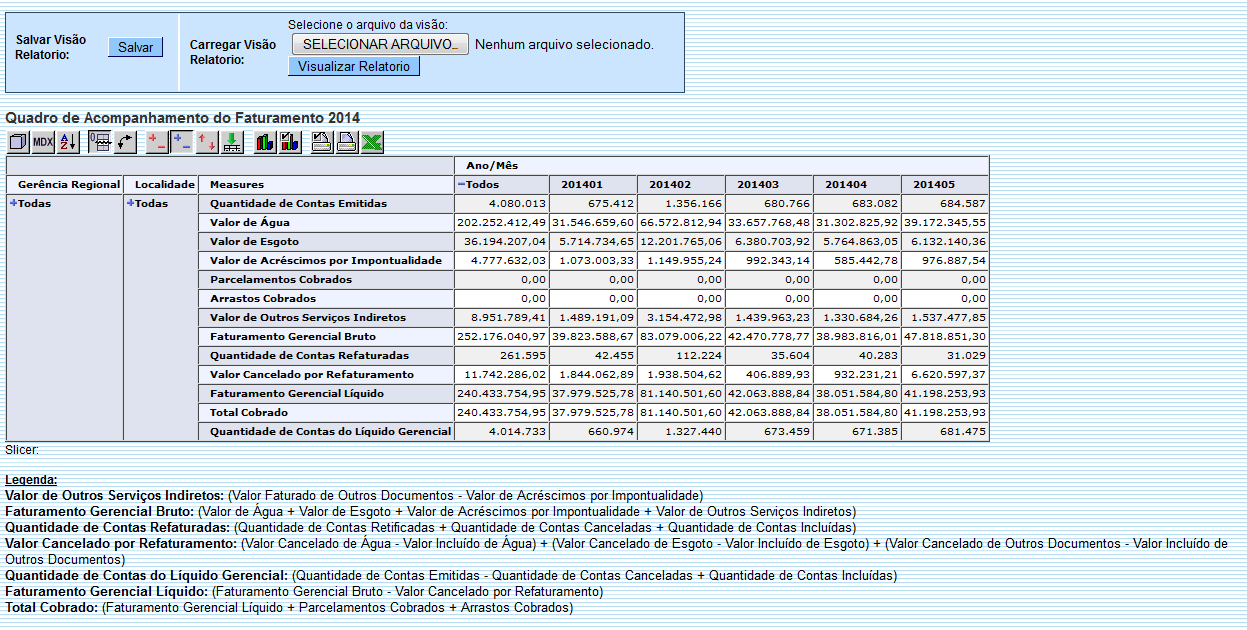The width and height of the screenshot is (1247, 630).
Task: Open the MDX query editor
Action: coord(42,142)
